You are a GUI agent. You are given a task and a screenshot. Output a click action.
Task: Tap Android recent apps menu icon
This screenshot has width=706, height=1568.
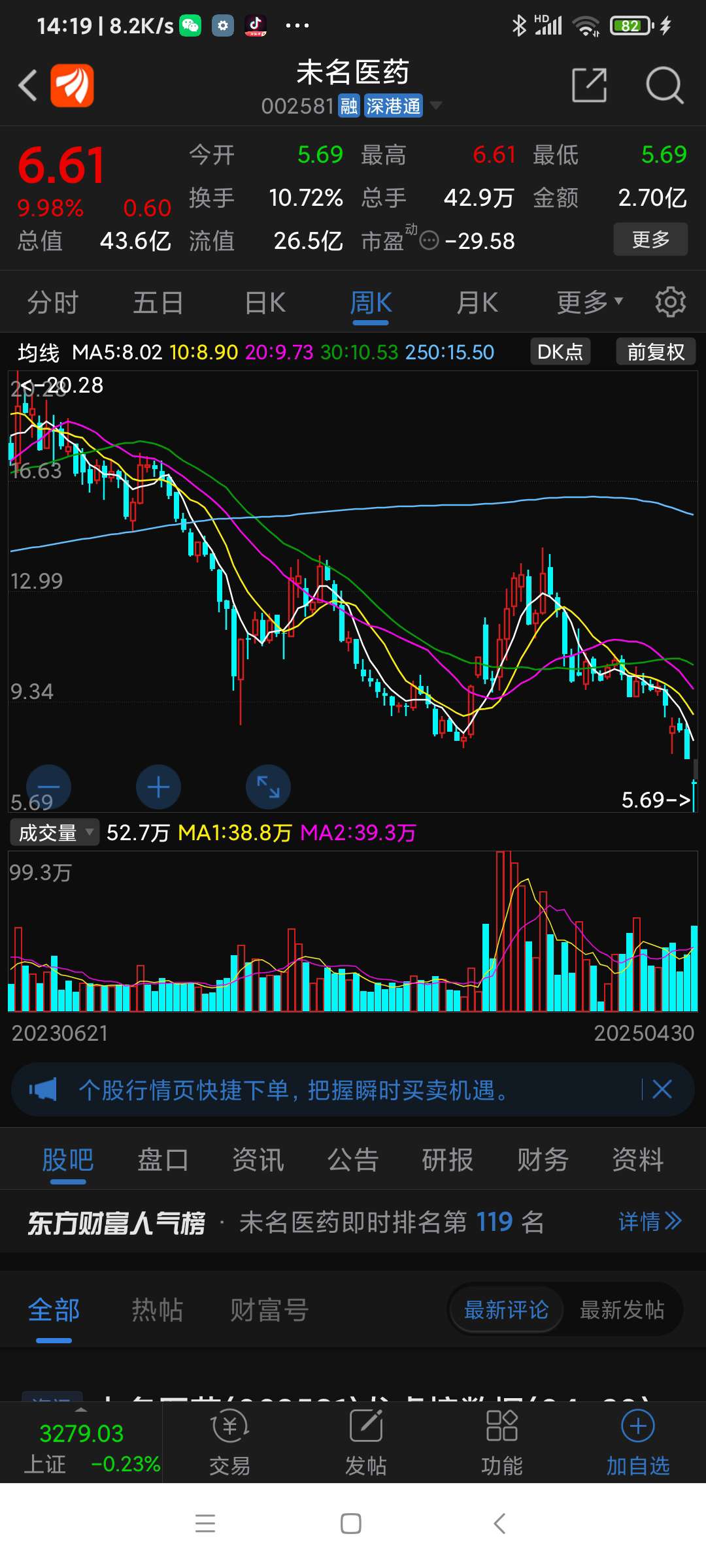pos(205,1524)
